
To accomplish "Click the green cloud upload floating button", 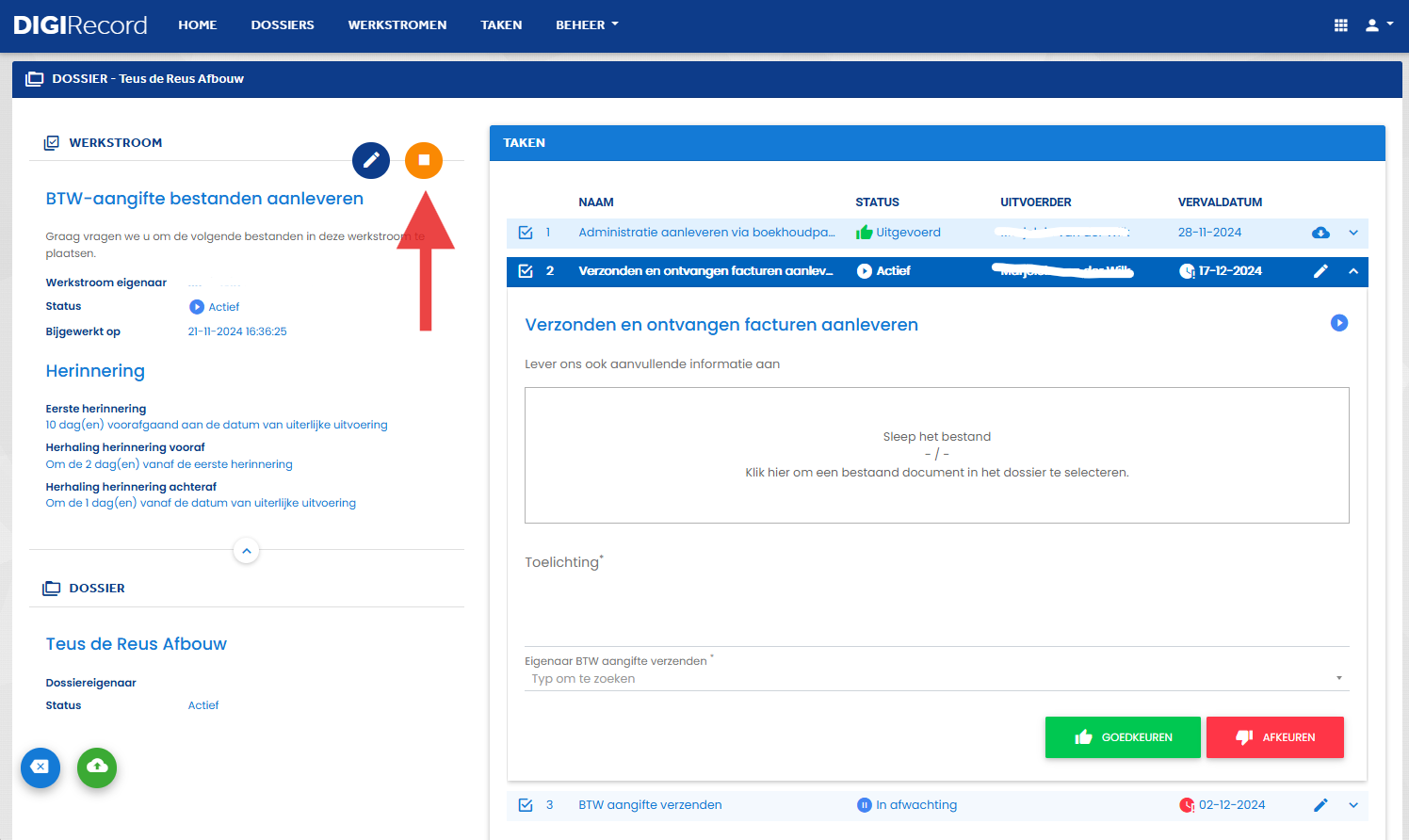I will pyautogui.click(x=97, y=767).
